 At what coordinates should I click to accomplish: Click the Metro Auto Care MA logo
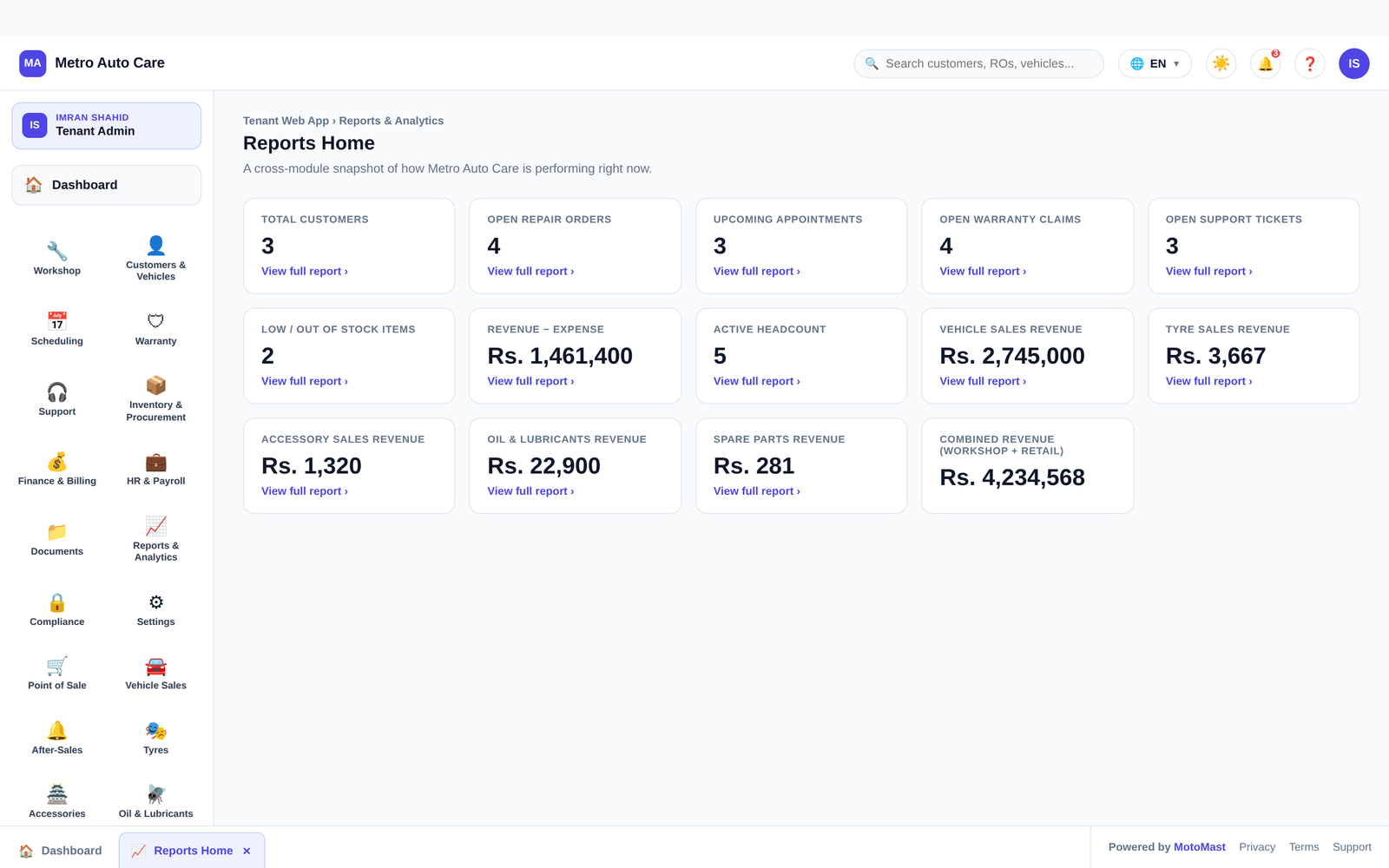click(x=33, y=63)
